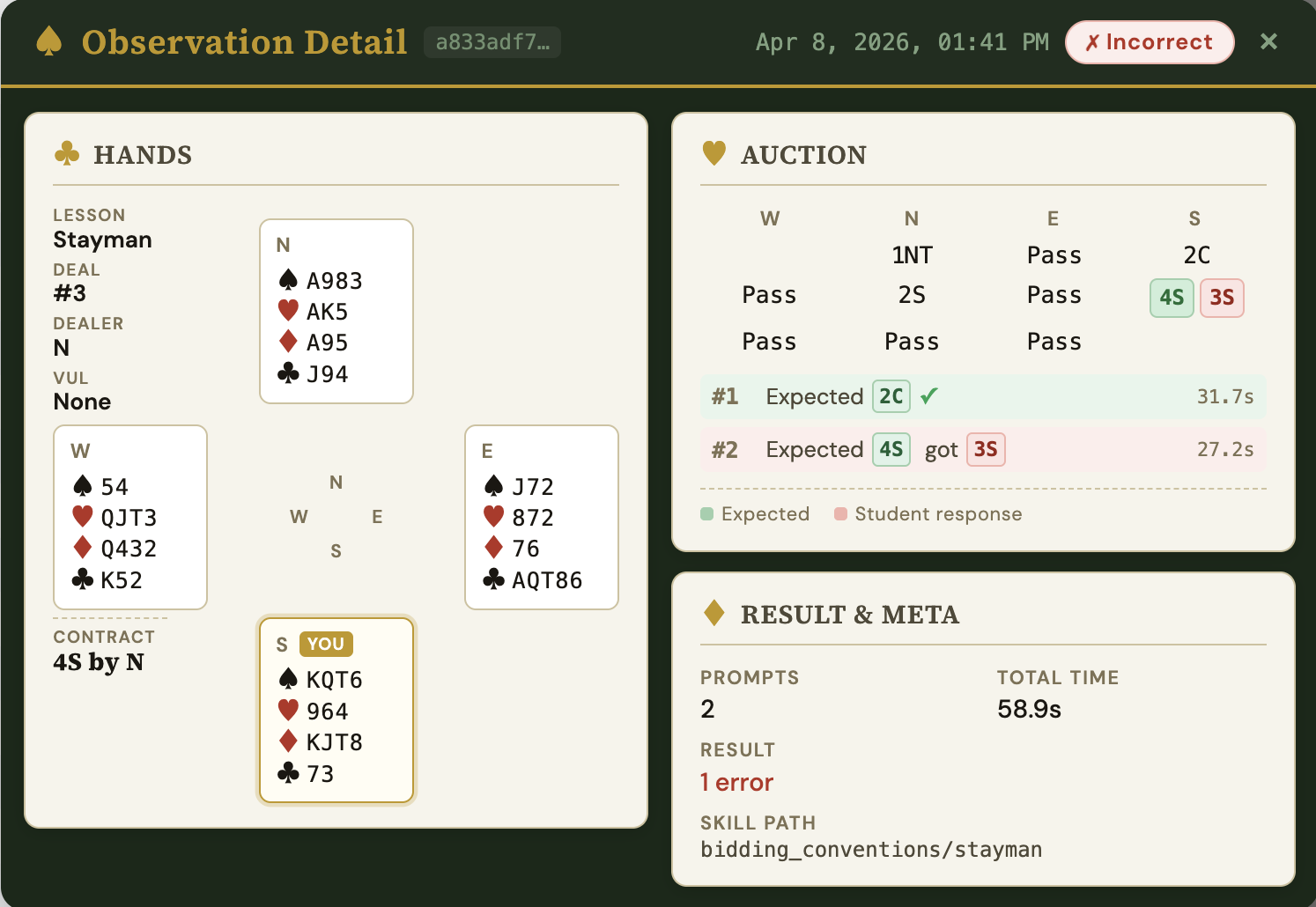
Task: Click the green Expected legend swatch
Action: click(x=706, y=514)
